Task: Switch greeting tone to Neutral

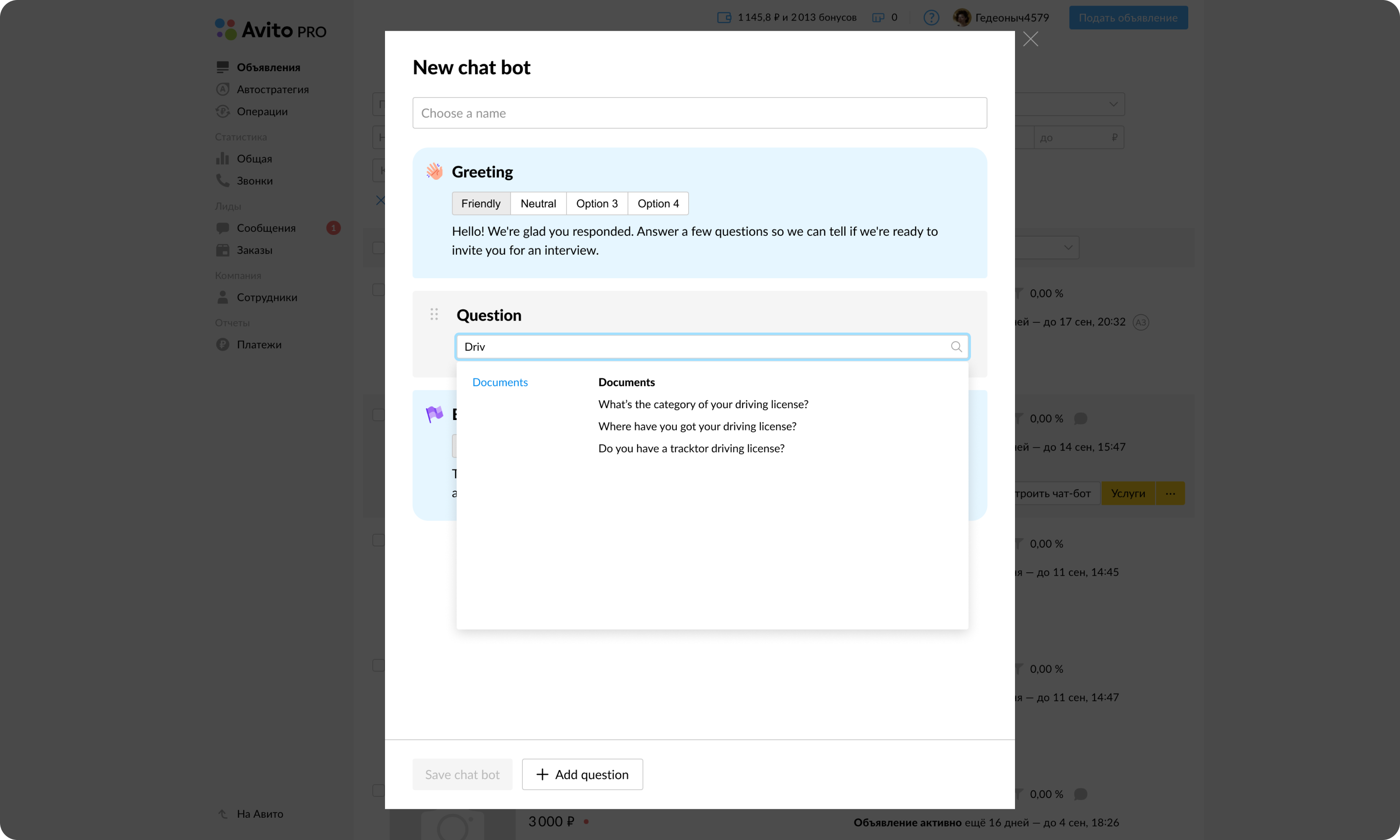Action: 538,203
